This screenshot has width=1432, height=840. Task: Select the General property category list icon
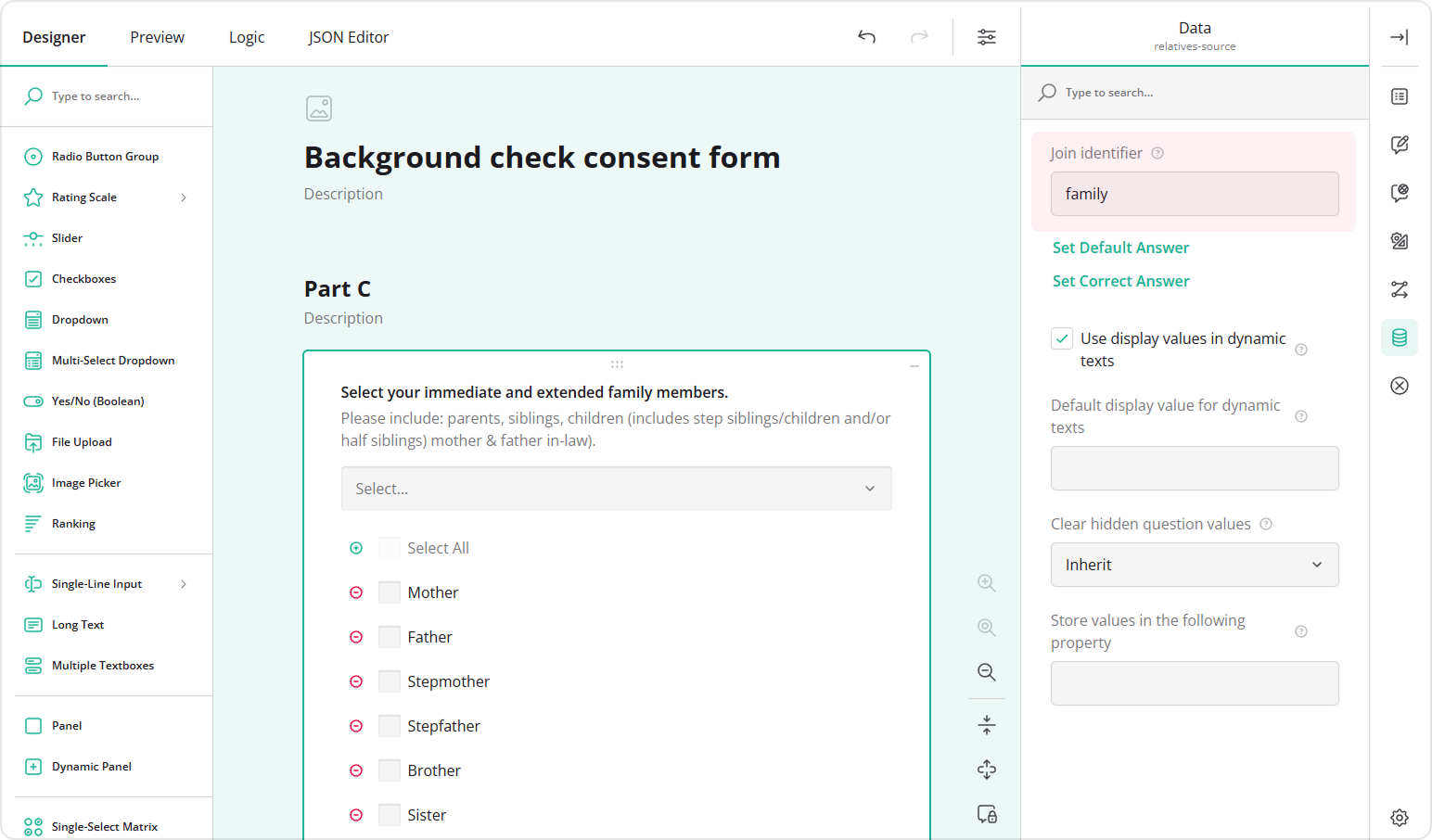[x=1400, y=95]
